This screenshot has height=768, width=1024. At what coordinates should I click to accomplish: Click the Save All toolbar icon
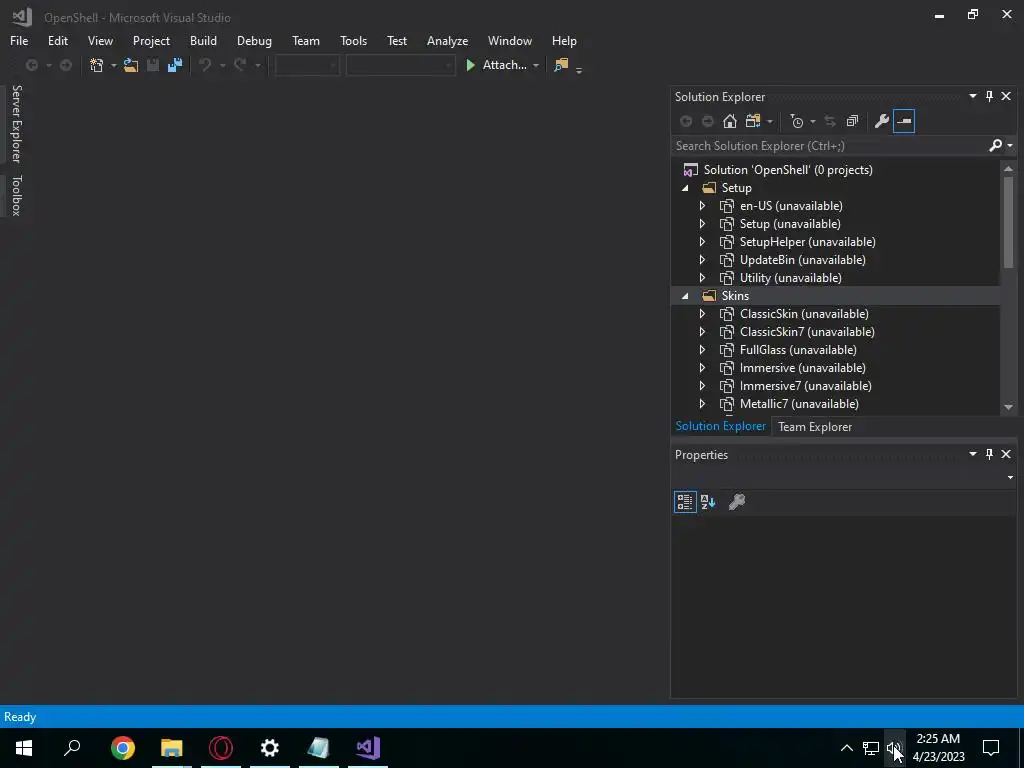pos(174,65)
